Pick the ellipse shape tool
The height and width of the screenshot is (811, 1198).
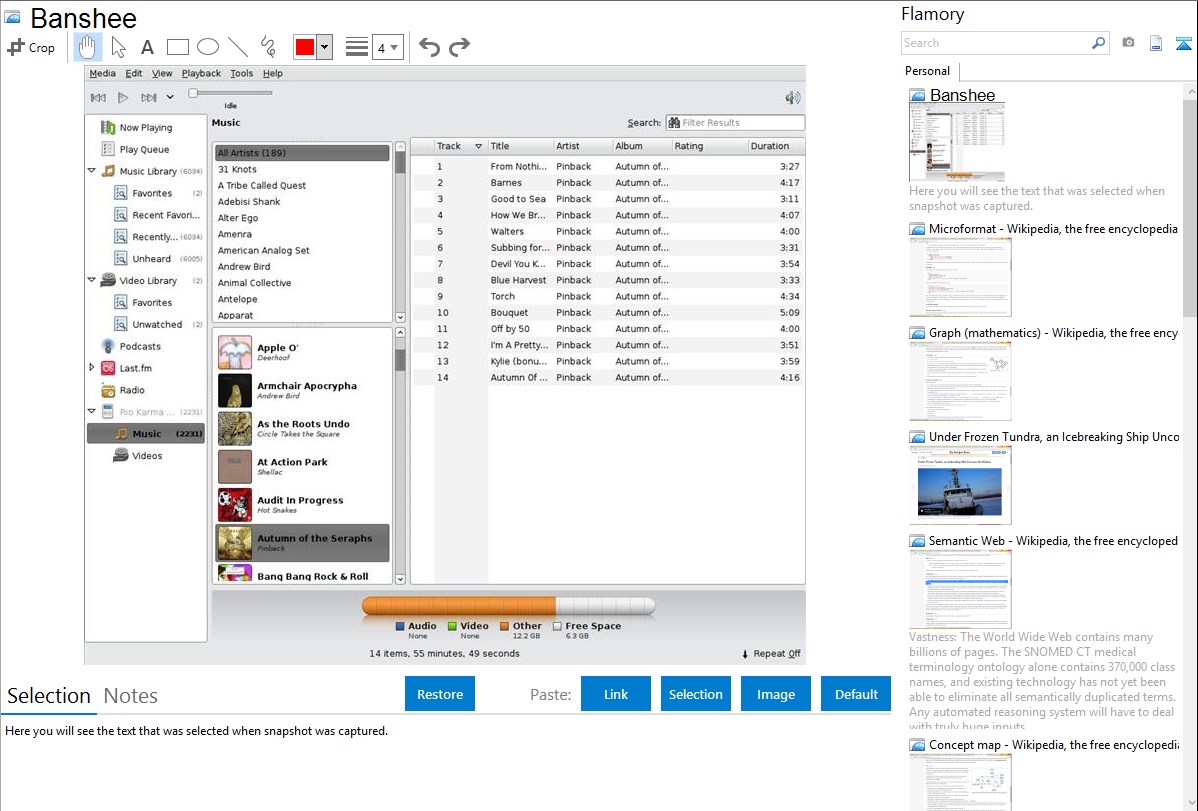point(207,47)
